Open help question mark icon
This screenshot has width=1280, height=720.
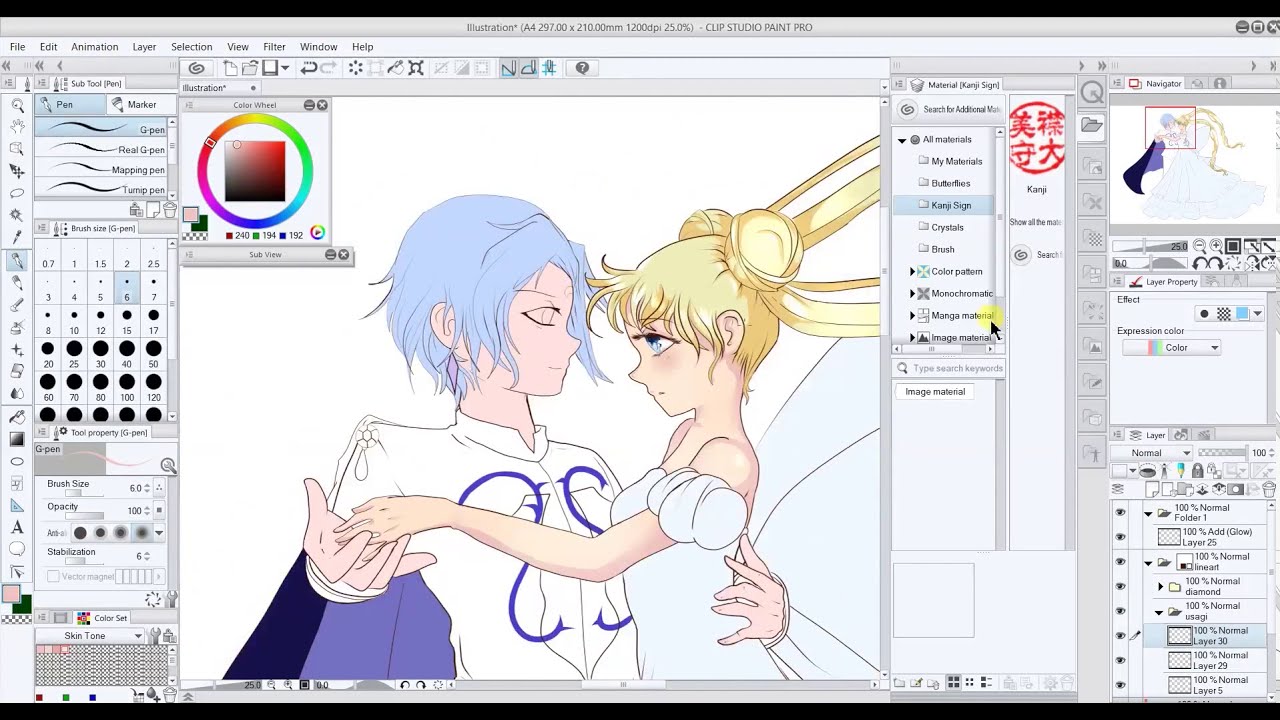(x=582, y=68)
